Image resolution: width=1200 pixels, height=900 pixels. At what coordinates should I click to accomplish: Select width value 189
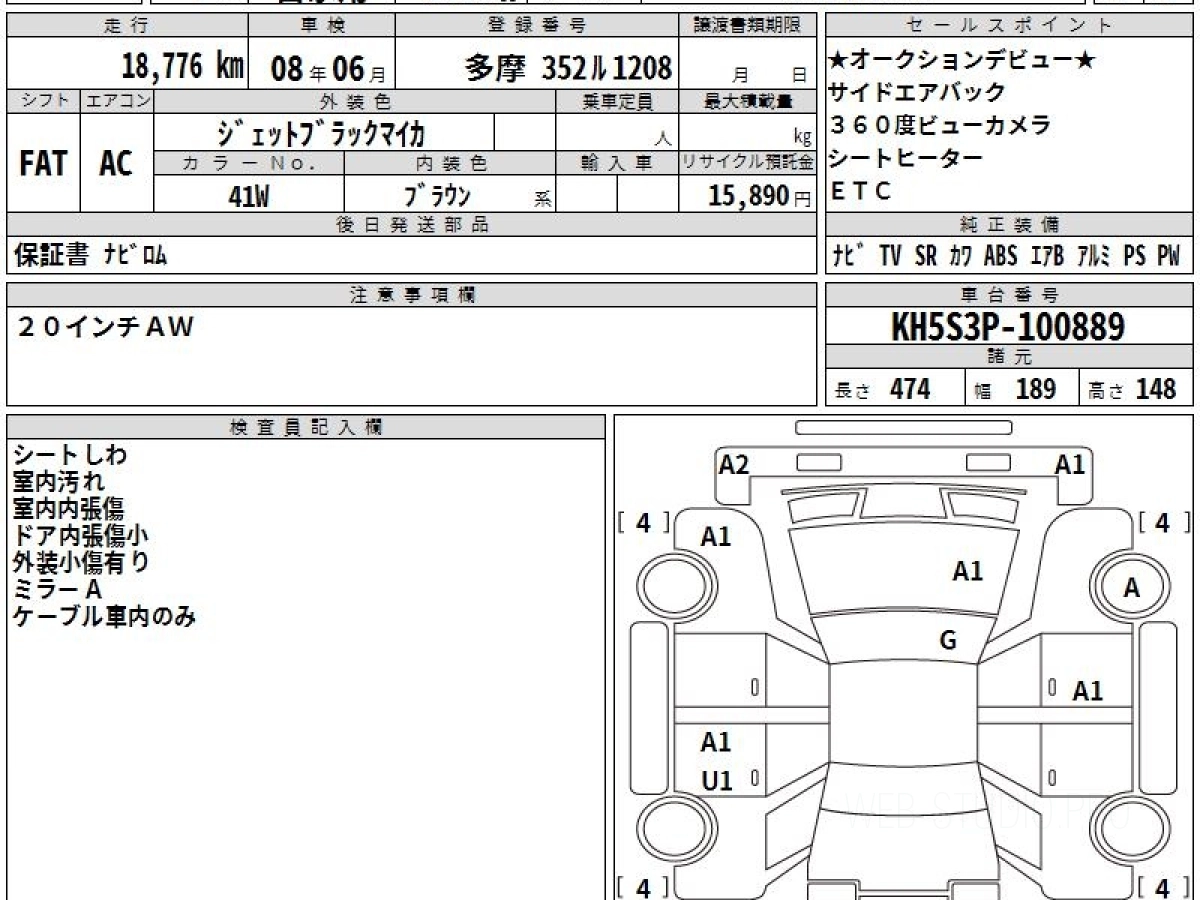(x=1035, y=388)
